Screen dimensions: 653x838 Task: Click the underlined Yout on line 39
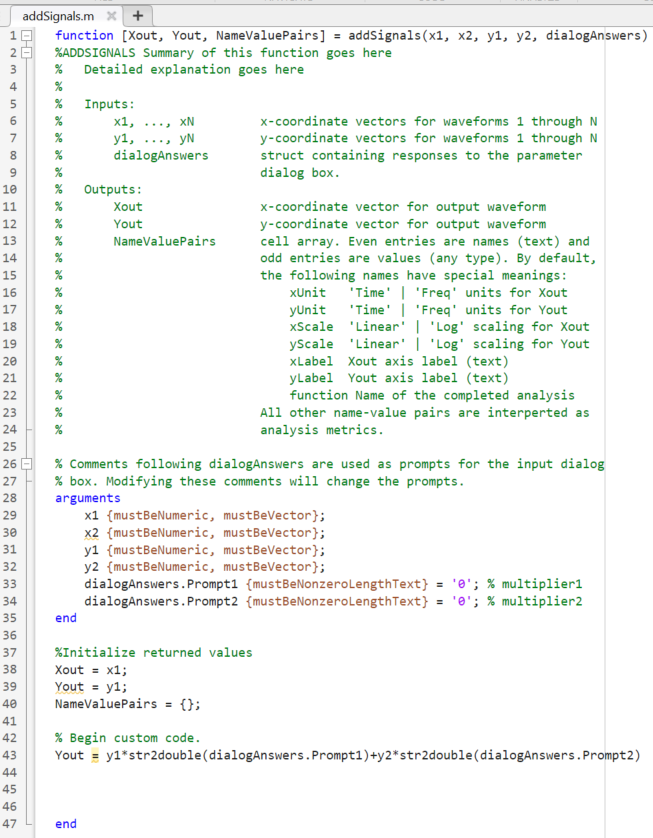coord(70,687)
